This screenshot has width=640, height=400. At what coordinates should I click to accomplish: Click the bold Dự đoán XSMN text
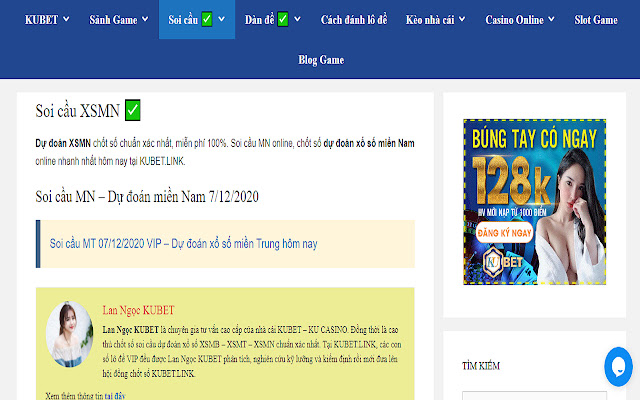coord(63,143)
